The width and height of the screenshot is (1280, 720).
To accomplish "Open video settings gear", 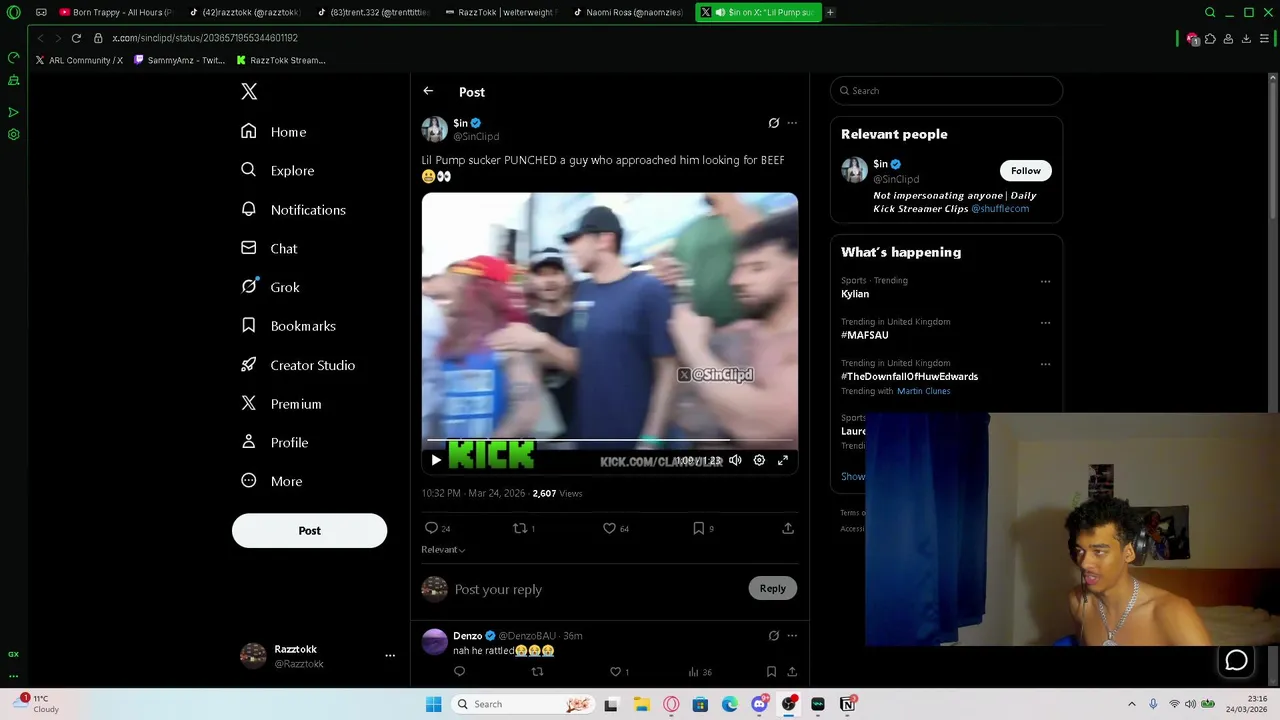I will pyautogui.click(x=759, y=460).
